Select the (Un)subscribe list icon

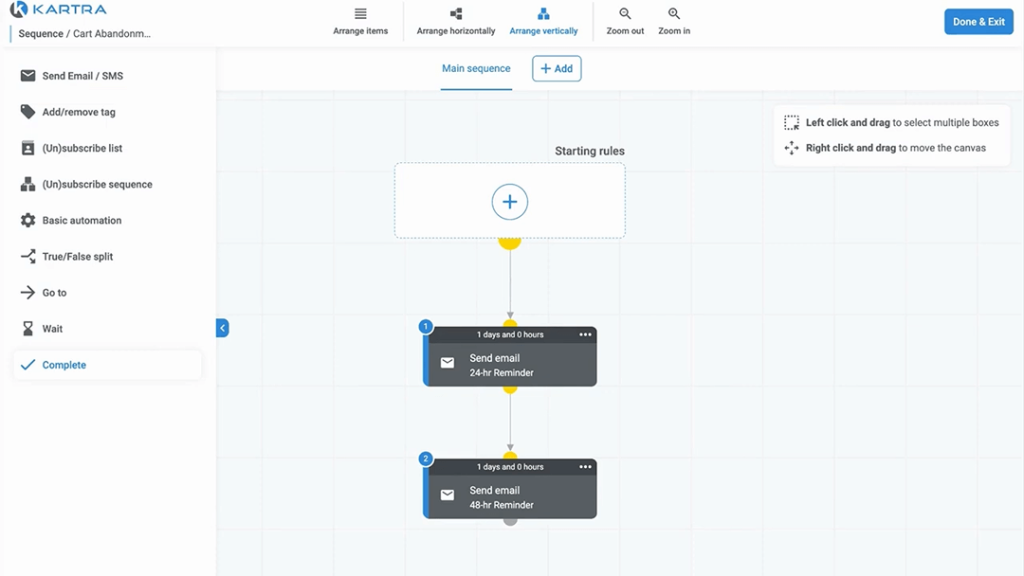coord(27,148)
